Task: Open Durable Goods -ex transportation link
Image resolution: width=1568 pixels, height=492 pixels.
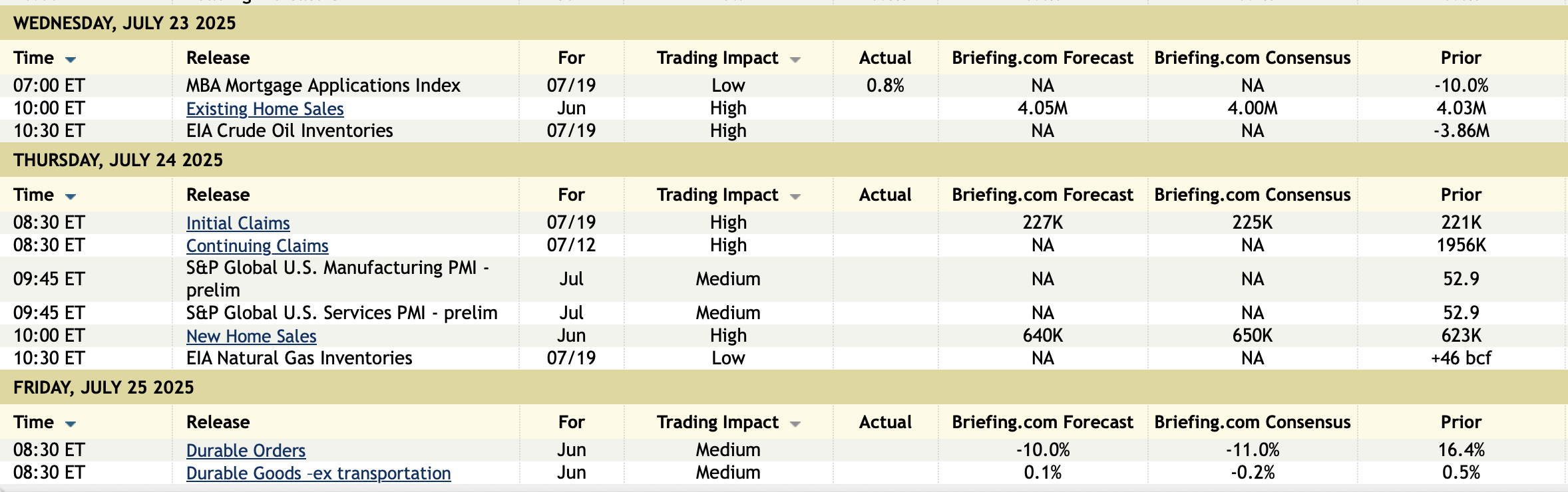Action: click(318, 473)
